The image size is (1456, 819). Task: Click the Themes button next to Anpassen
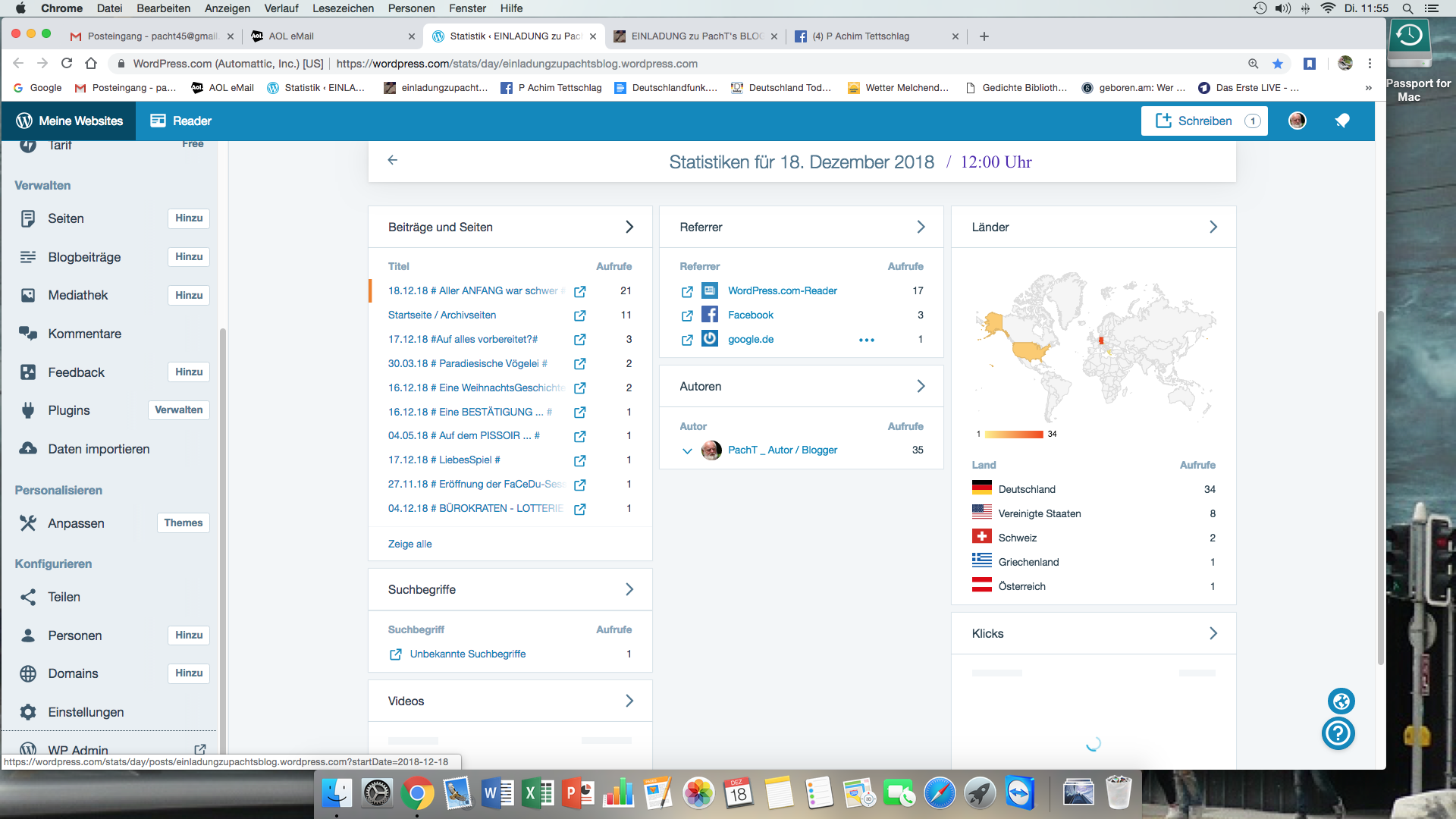click(x=183, y=522)
